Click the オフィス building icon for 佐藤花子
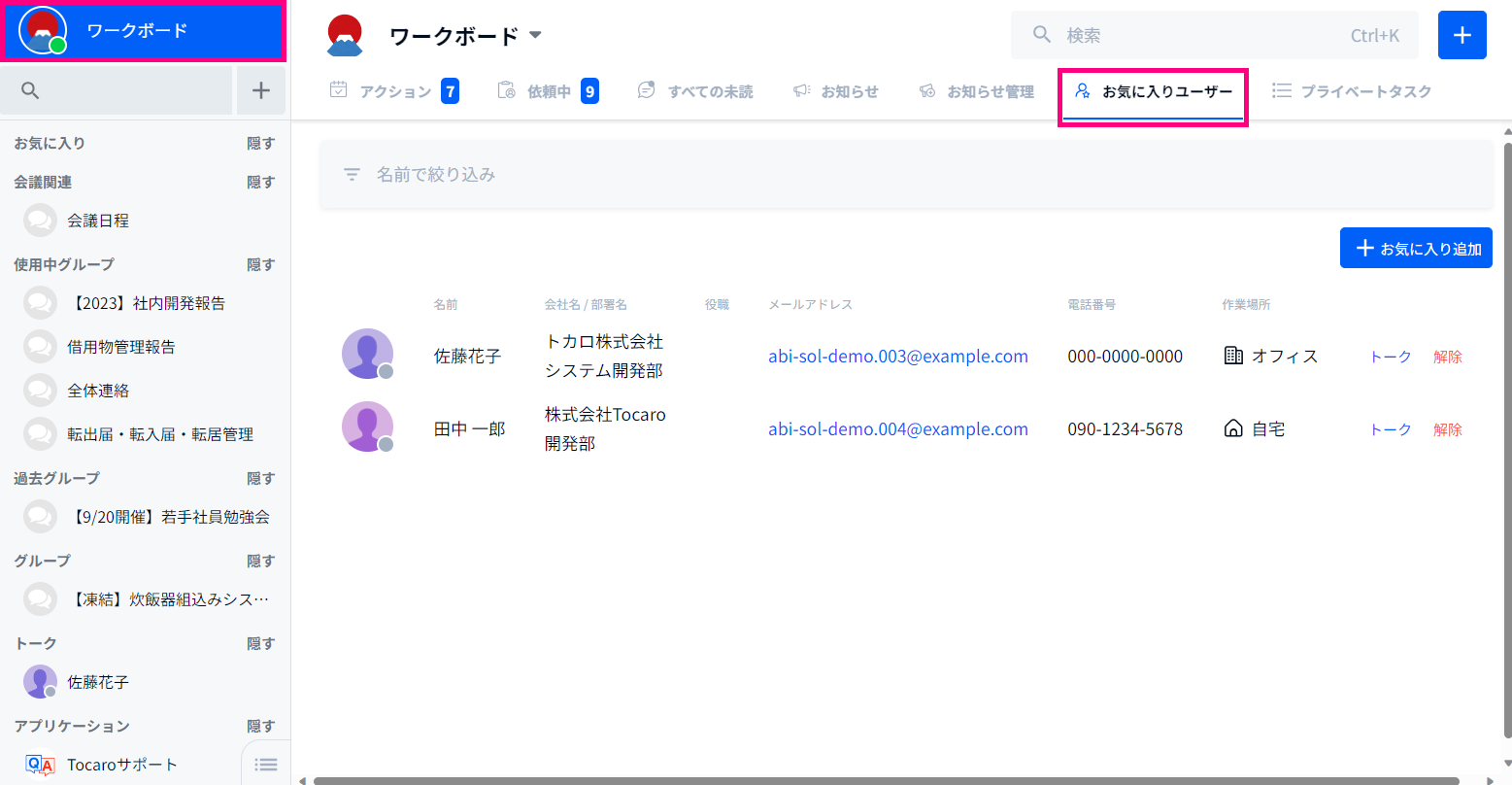Screen dimensions: 1512x785 click(x=1232, y=355)
